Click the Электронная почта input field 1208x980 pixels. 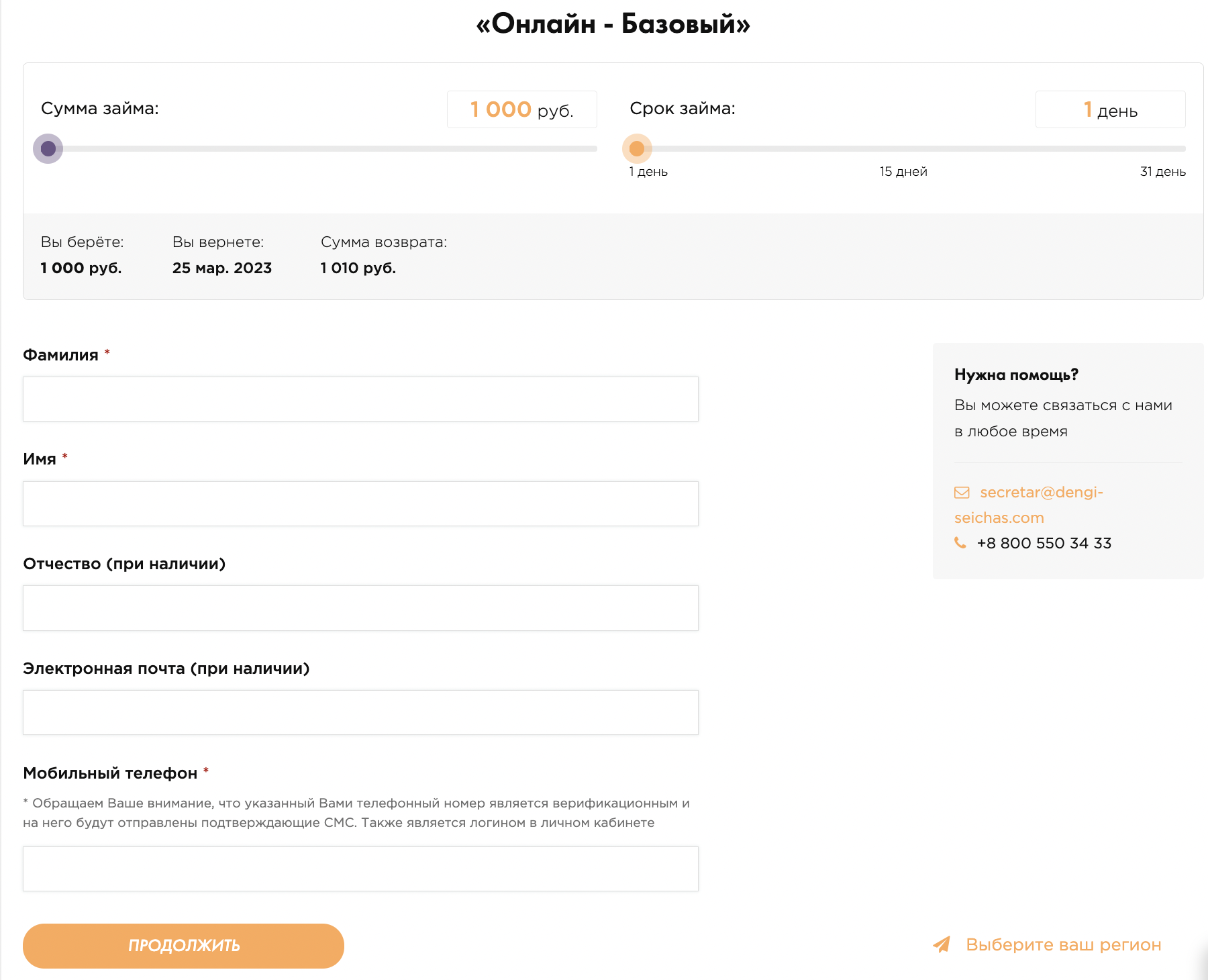tap(360, 712)
